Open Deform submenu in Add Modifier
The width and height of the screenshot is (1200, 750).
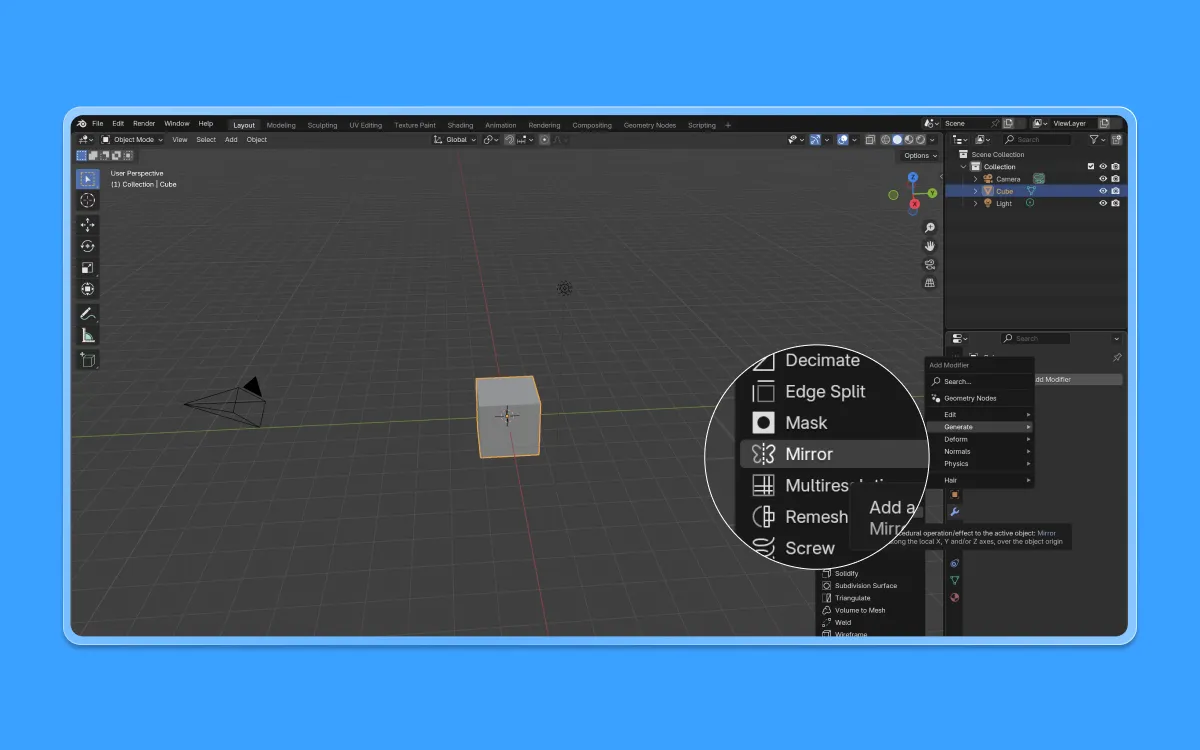980,439
